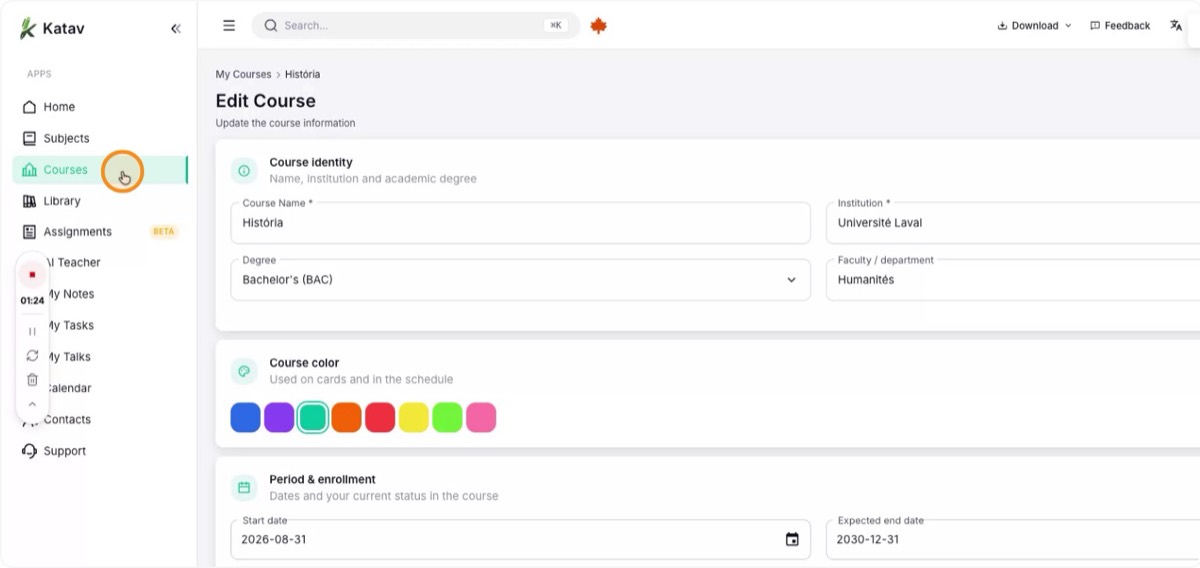Select the purple course color
The image size is (1200, 568).
[279, 417]
